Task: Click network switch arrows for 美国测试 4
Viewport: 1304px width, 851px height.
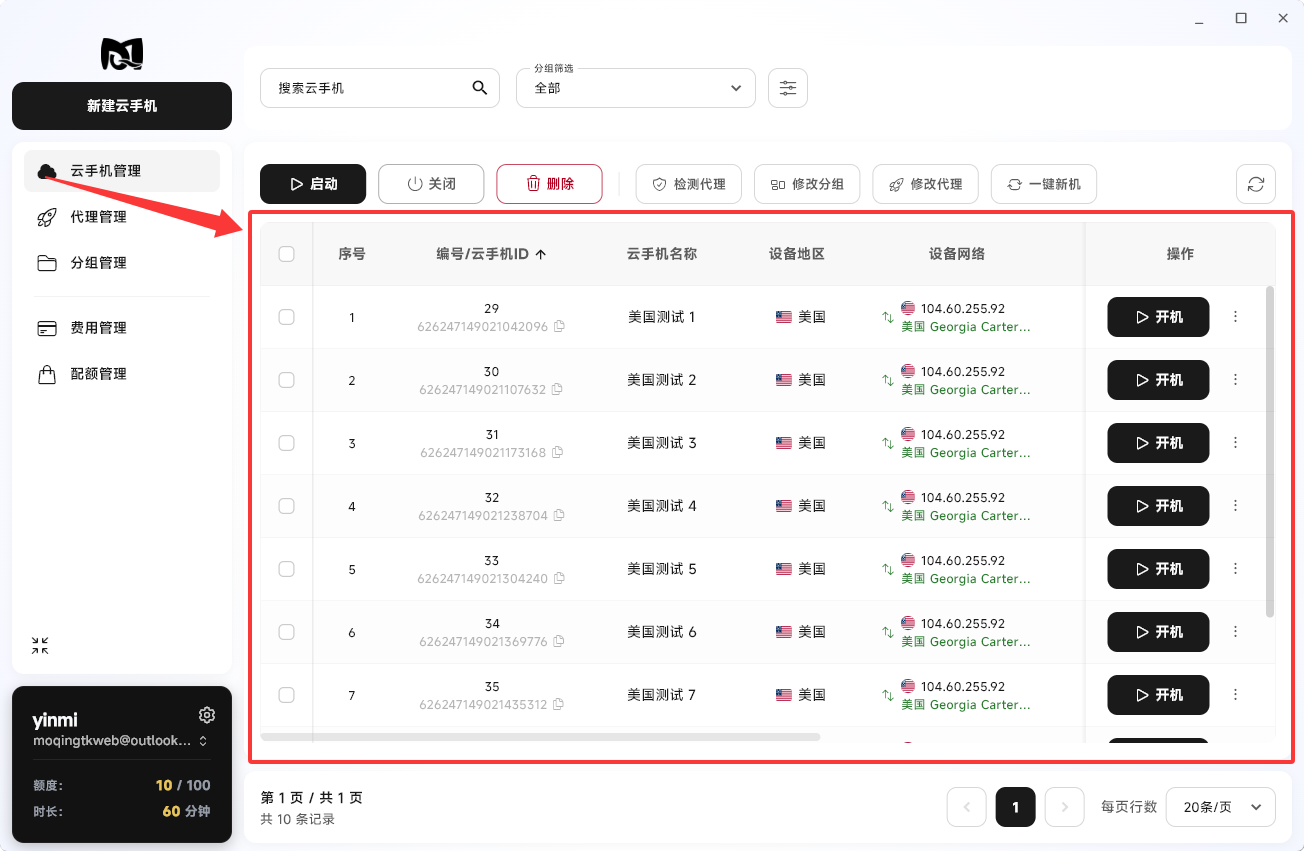Action: pos(887,507)
